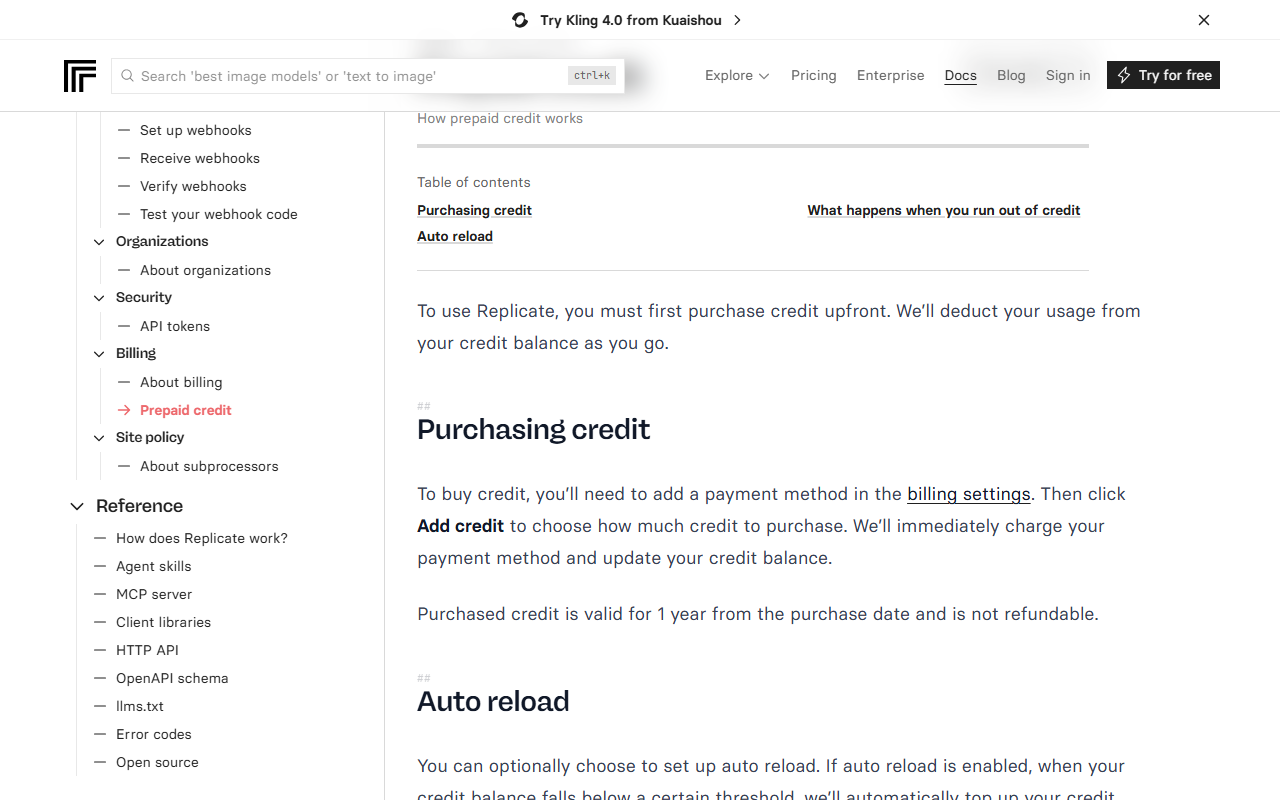This screenshot has width=1280, height=800.
Task: Open About billing in sidebar
Action: click(181, 382)
